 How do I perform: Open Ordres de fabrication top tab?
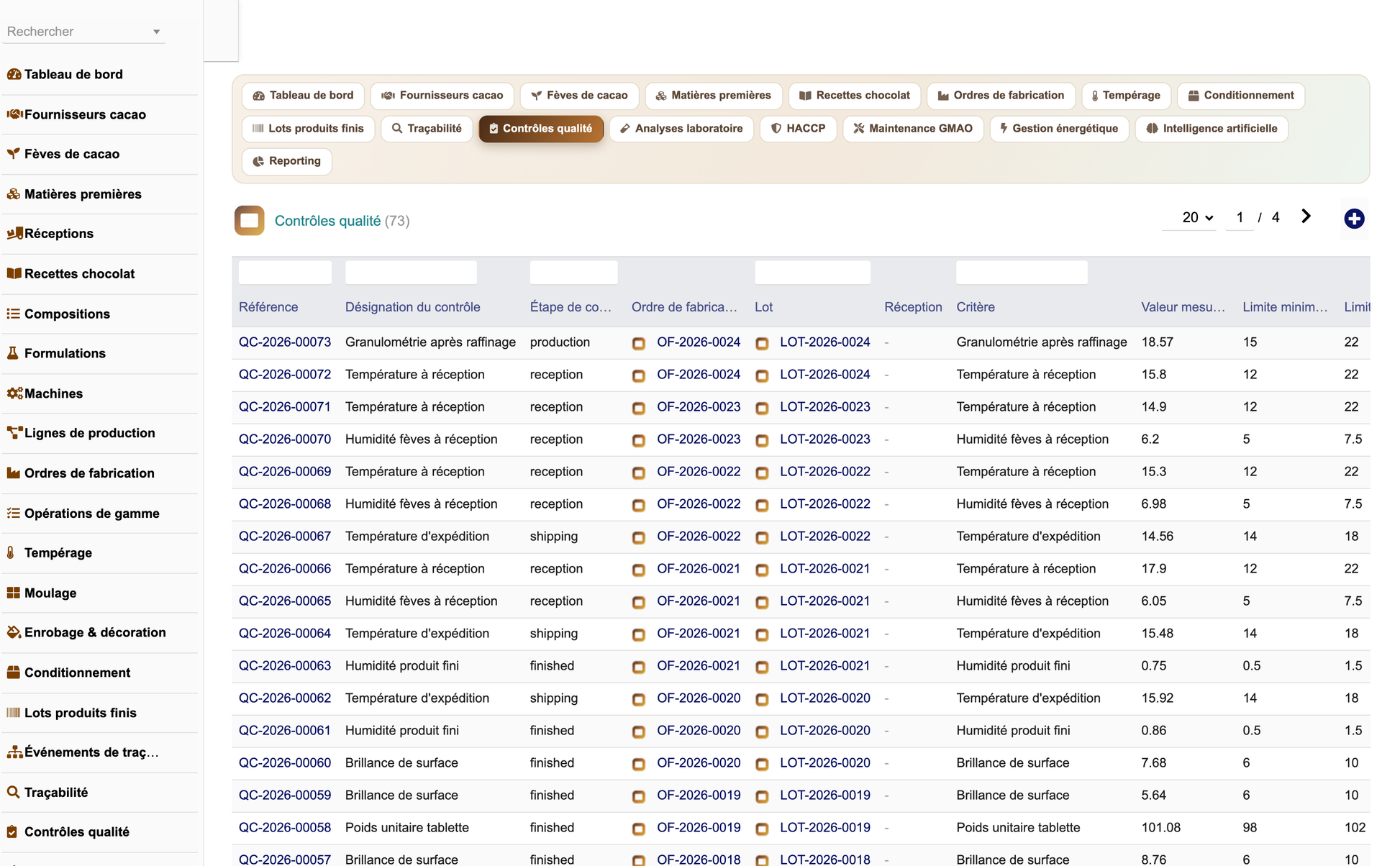click(1001, 96)
